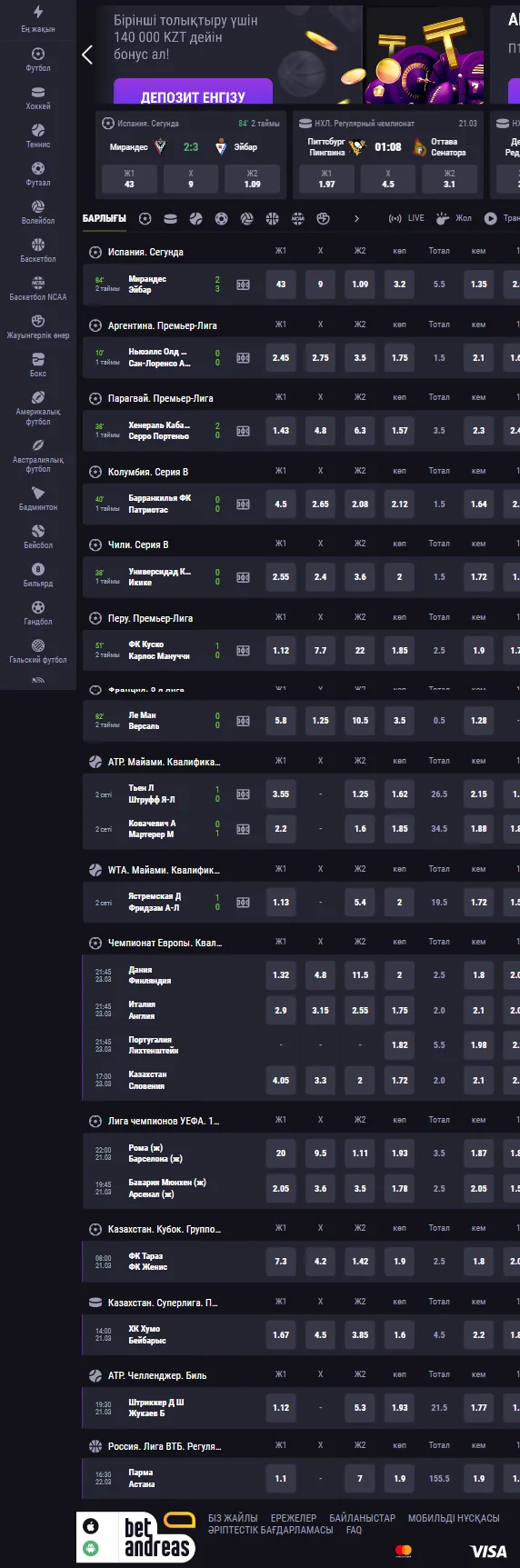Open the ЕРЕЖЕЛЕР footer link
The image size is (520, 1568).
[294, 1518]
